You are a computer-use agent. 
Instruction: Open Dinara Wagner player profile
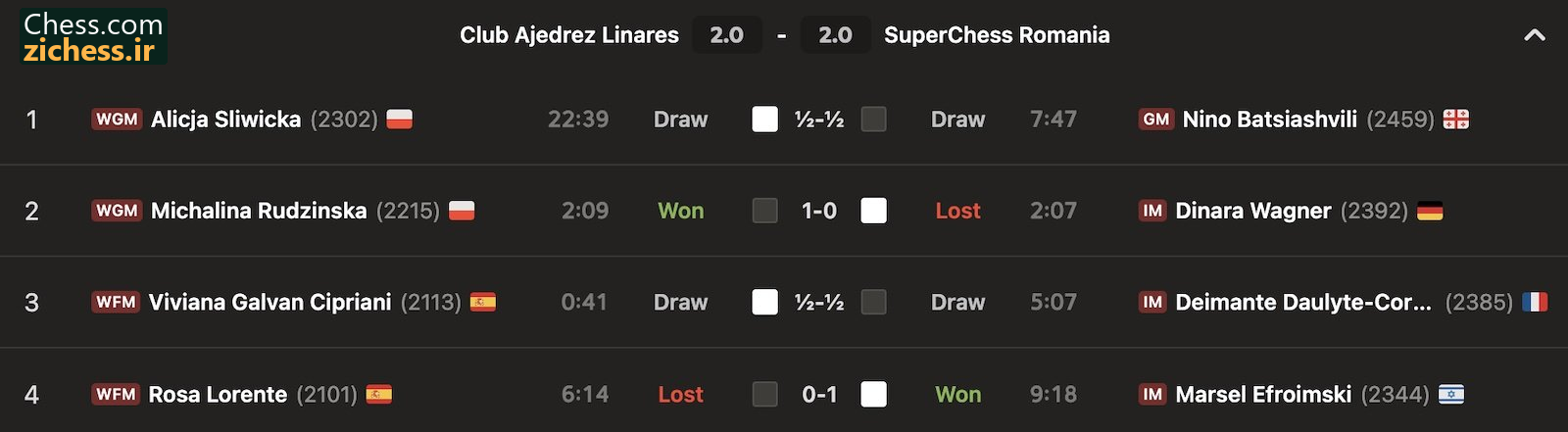(x=1253, y=211)
